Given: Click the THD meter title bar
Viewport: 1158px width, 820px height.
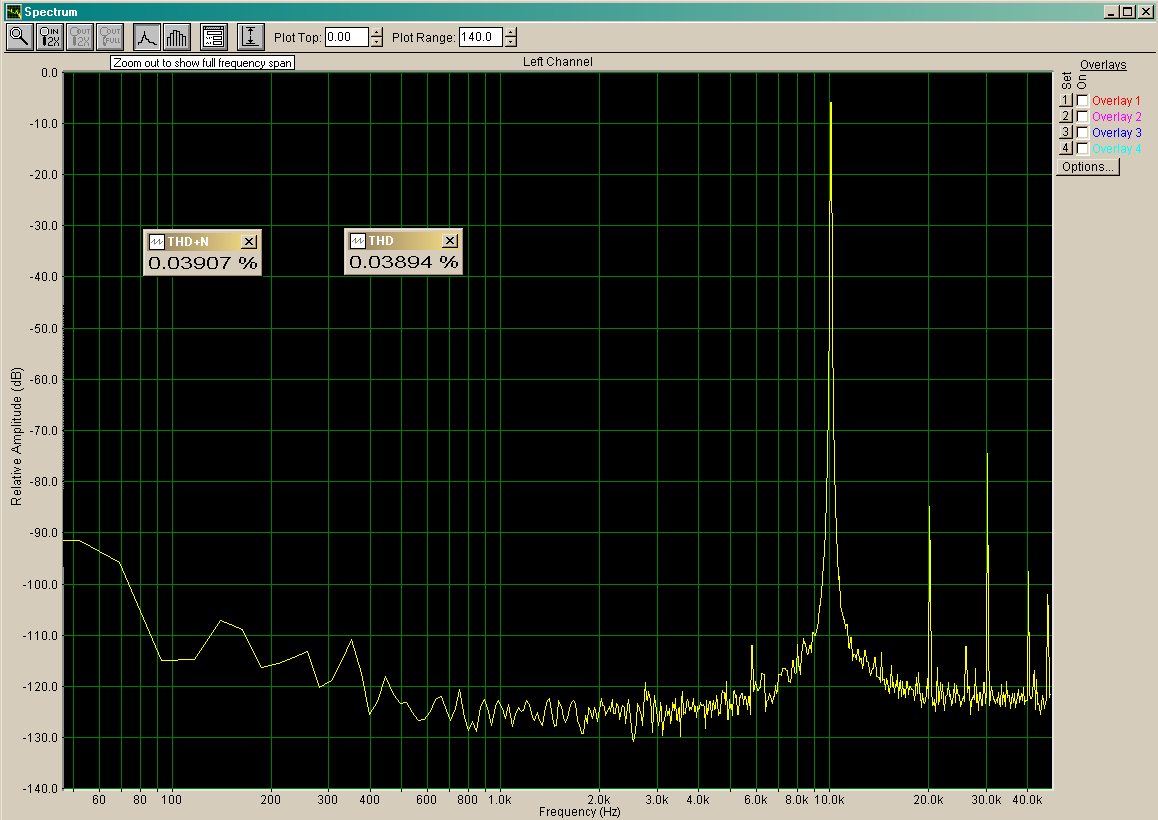Looking at the screenshot, I should tap(403, 241).
